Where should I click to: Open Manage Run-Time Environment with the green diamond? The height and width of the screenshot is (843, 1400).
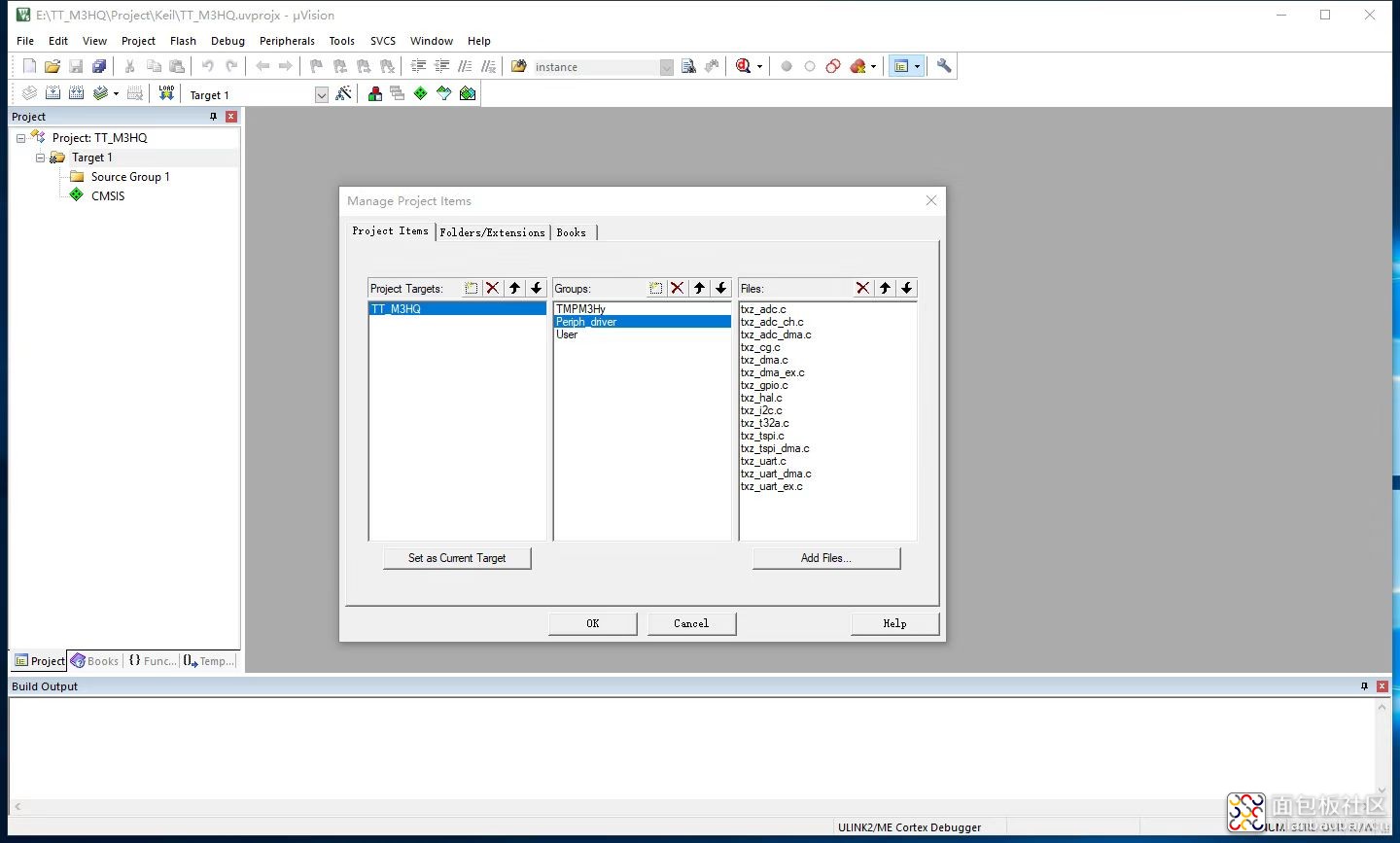[x=421, y=93]
